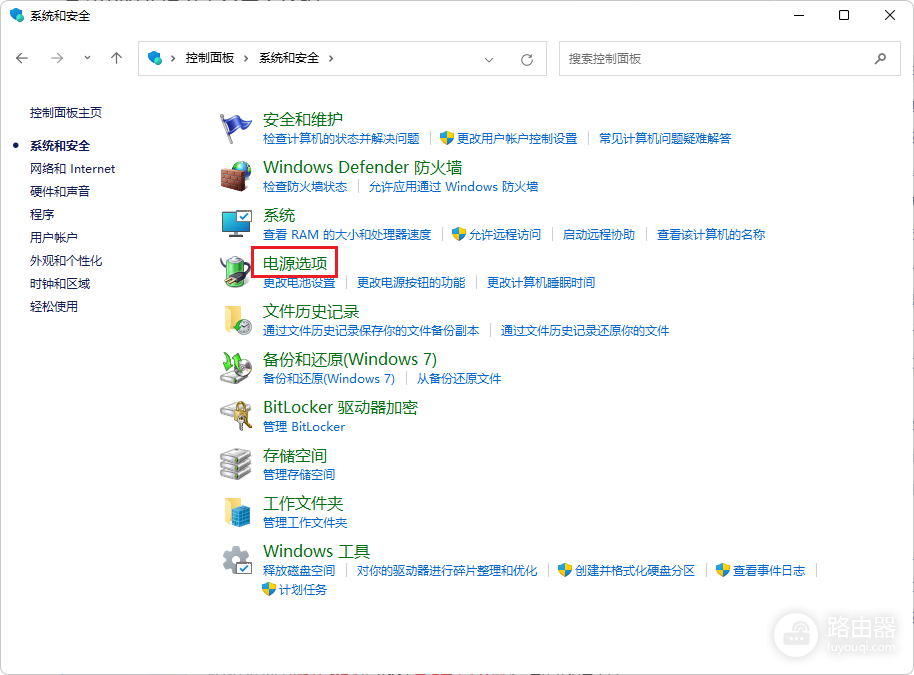Viewport: 914px width, 675px height.
Task: Refresh the control panel view
Action: pyautogui.click(x=527, y=59)
